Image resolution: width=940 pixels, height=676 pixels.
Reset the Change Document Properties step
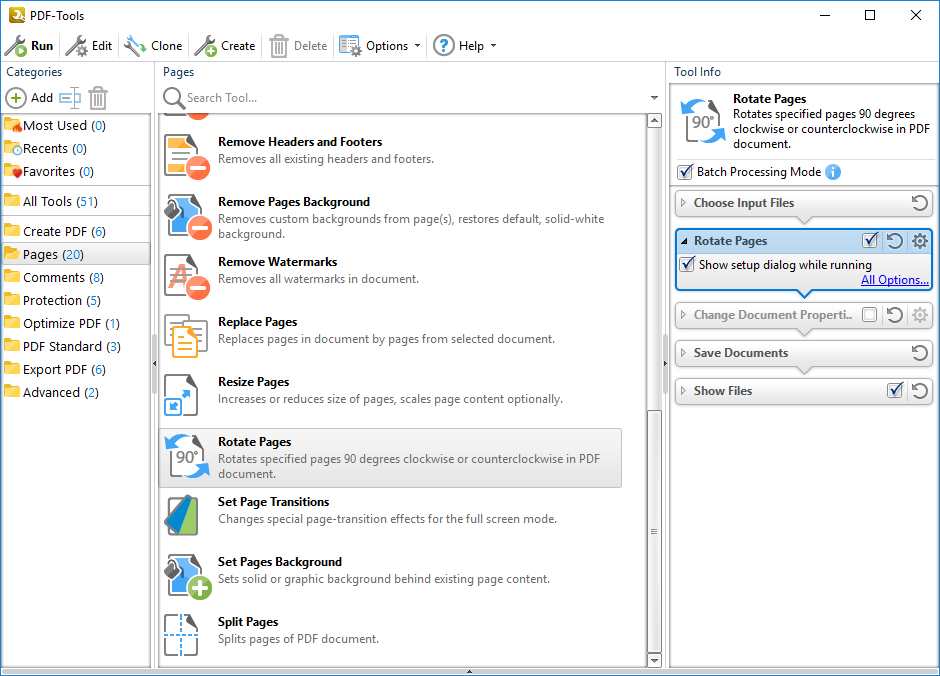[x=894, y=315]
